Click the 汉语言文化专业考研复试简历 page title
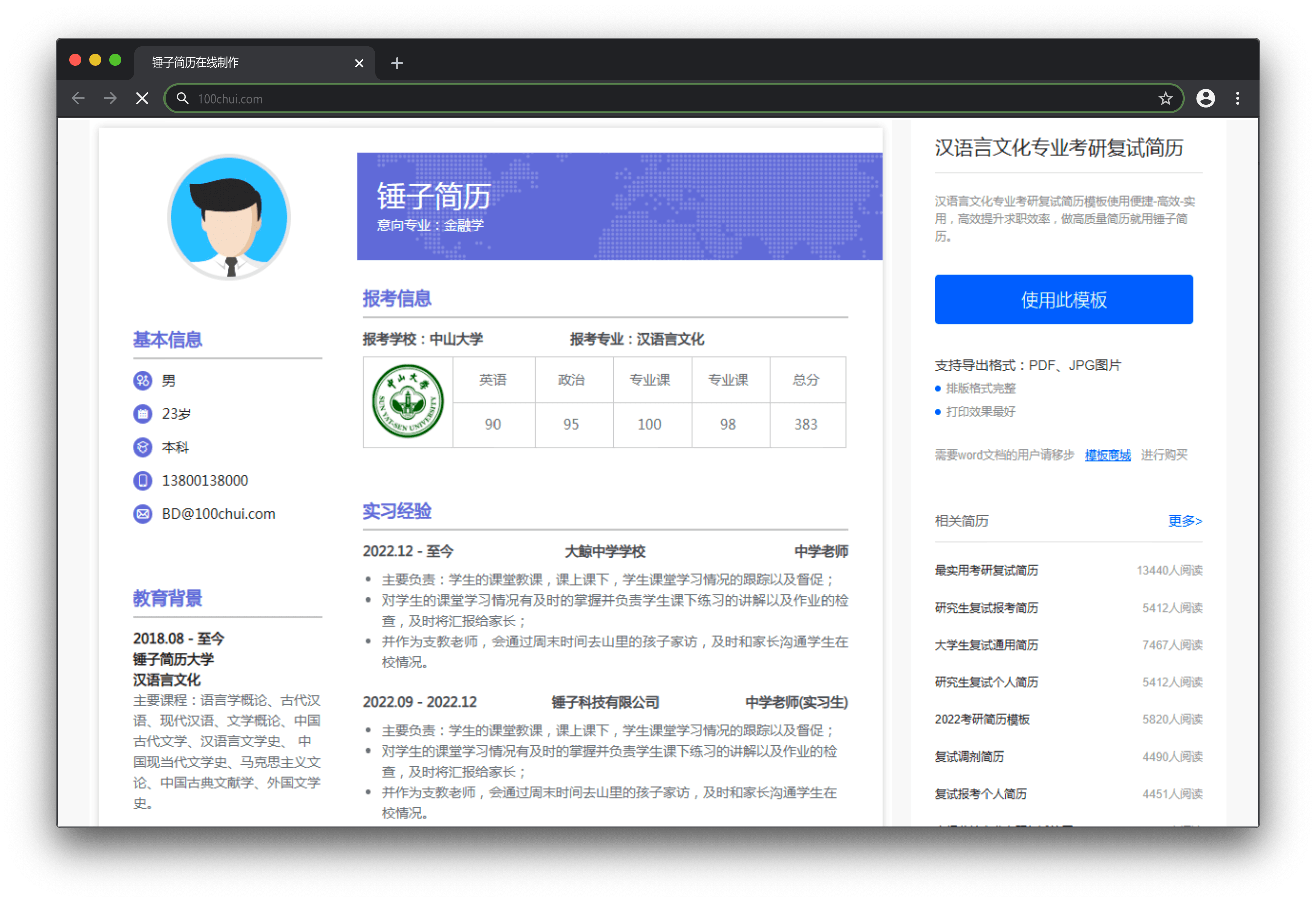 tap(1058, 147)
